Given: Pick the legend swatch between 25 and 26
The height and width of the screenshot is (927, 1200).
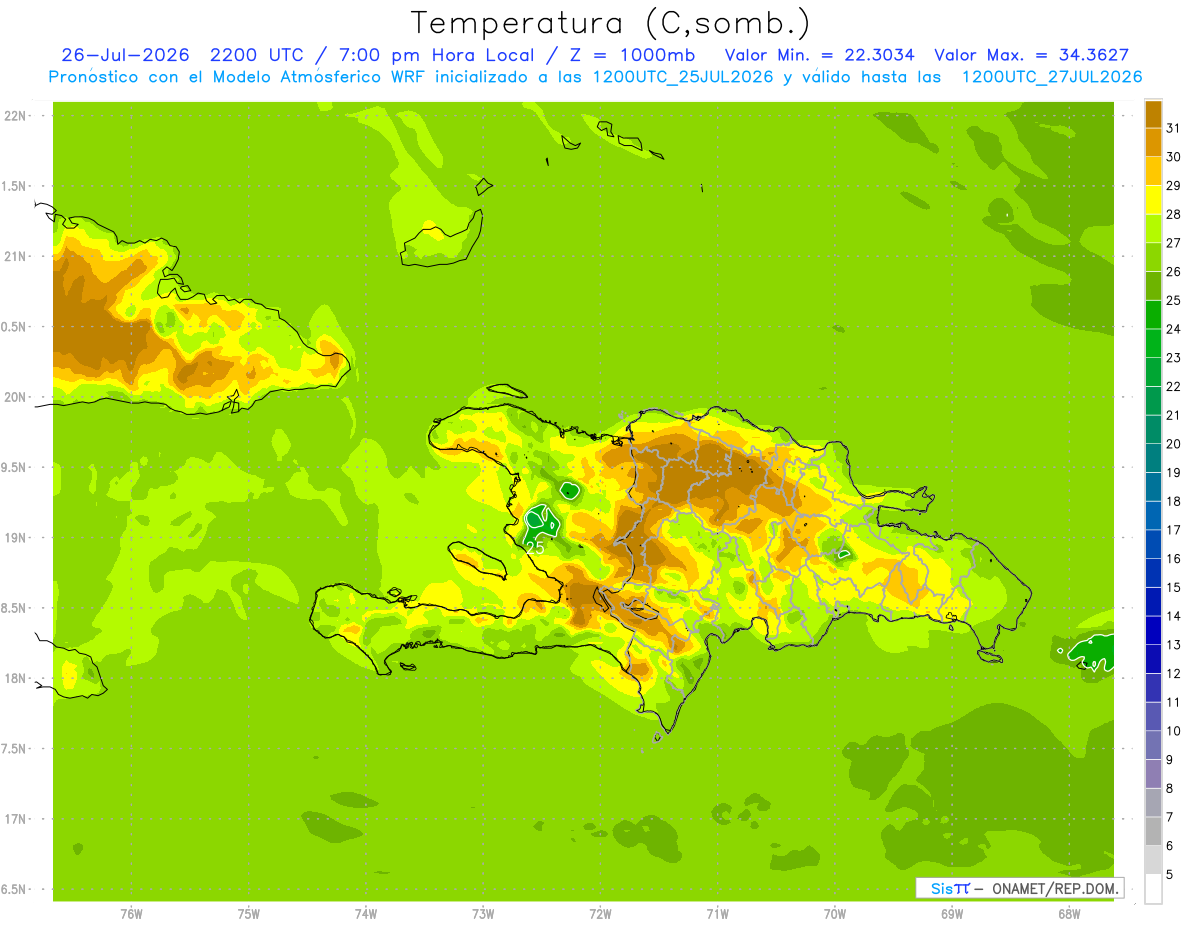Looking at the screenshot, I should tap(1153, 286).
